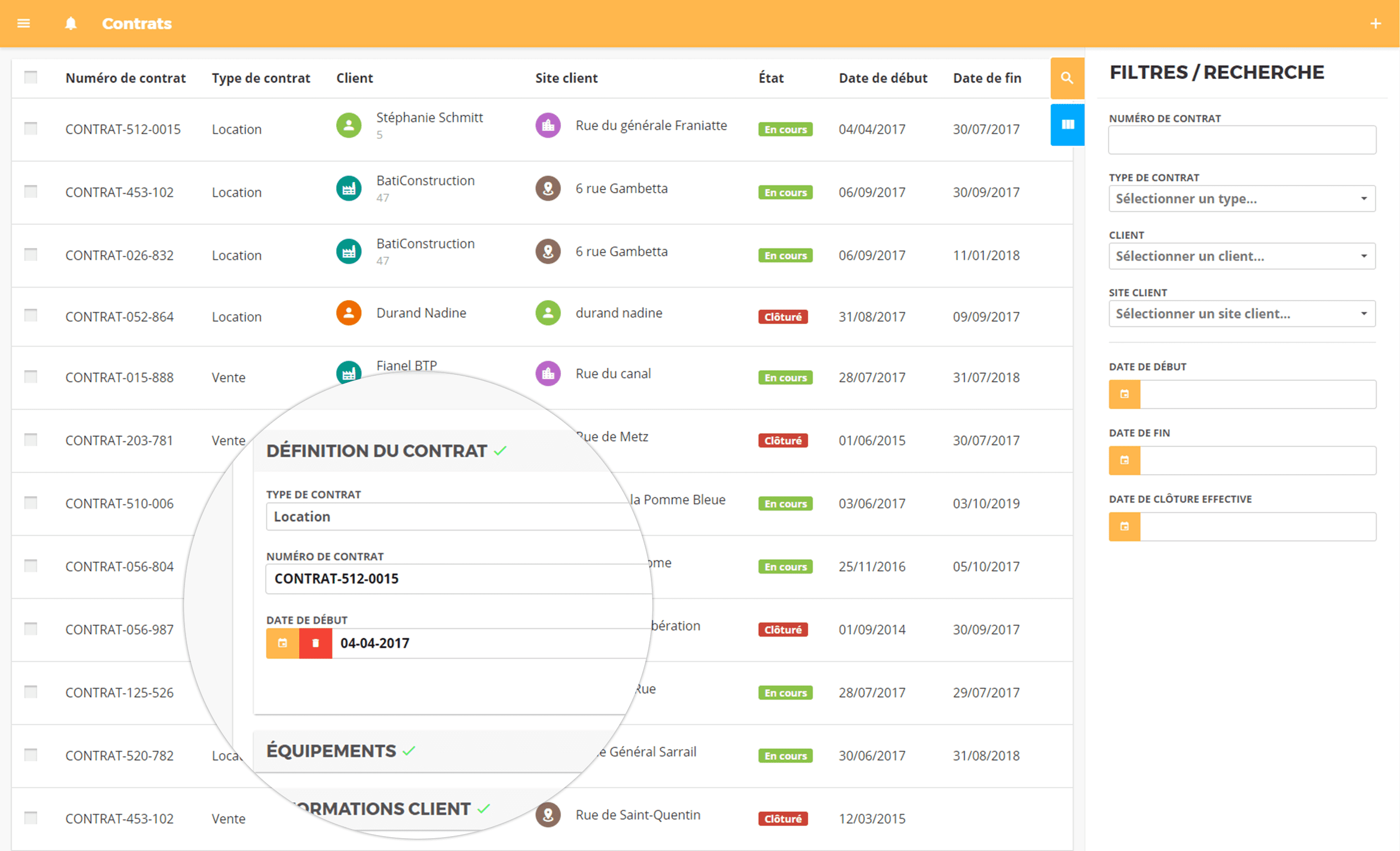Check the CONTRAT-056-804 row checkbox
The height and width of the screenshot is (851, 1400).
pos(31,566)
